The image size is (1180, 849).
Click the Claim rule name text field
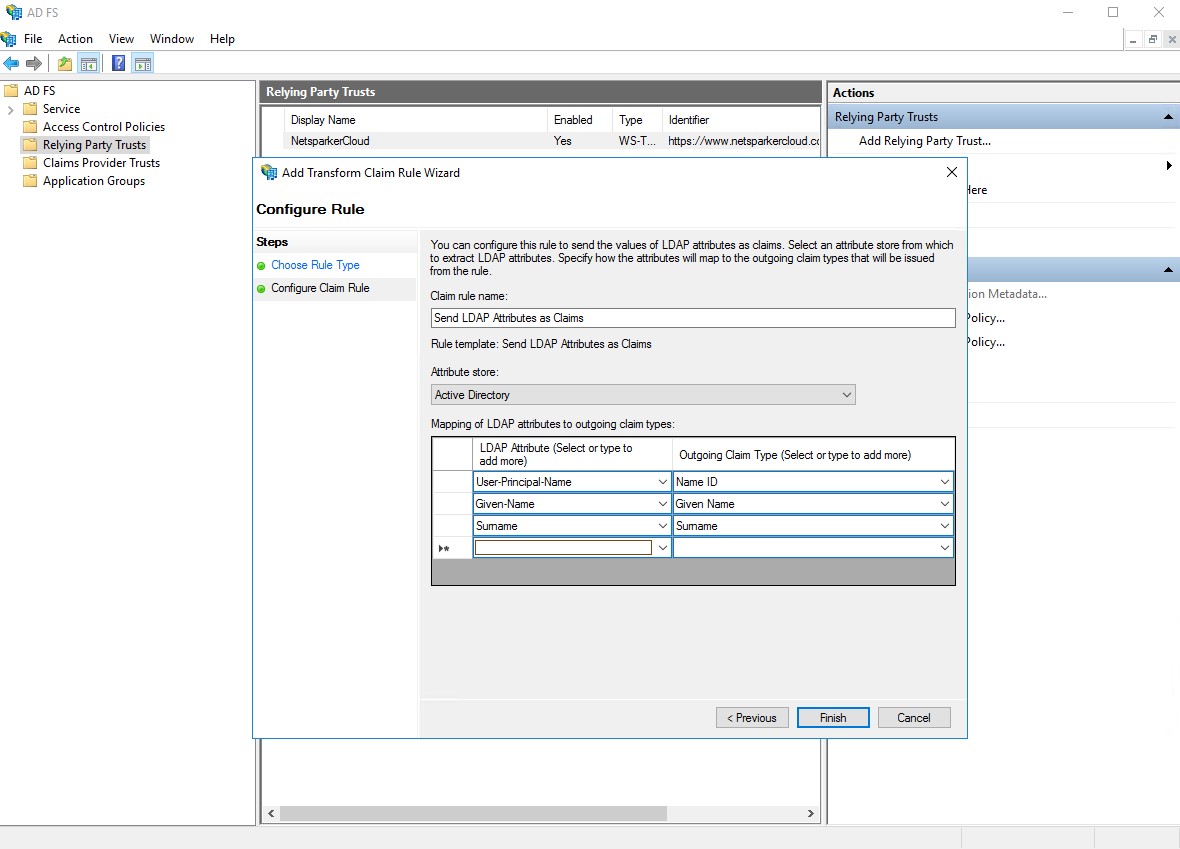[x=692, y=318]
